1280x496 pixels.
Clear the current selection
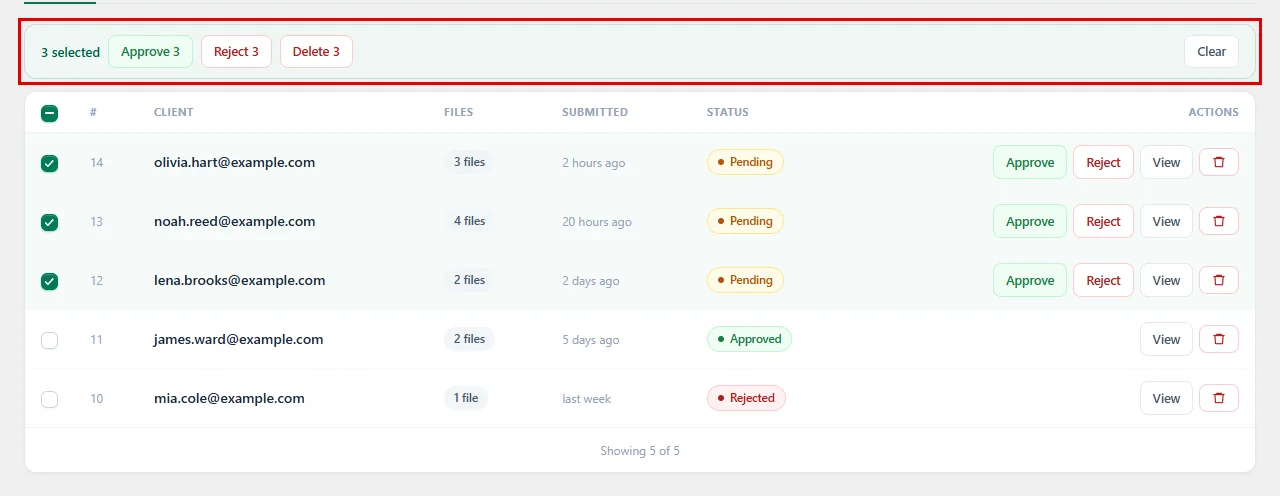pos(1211,52)
